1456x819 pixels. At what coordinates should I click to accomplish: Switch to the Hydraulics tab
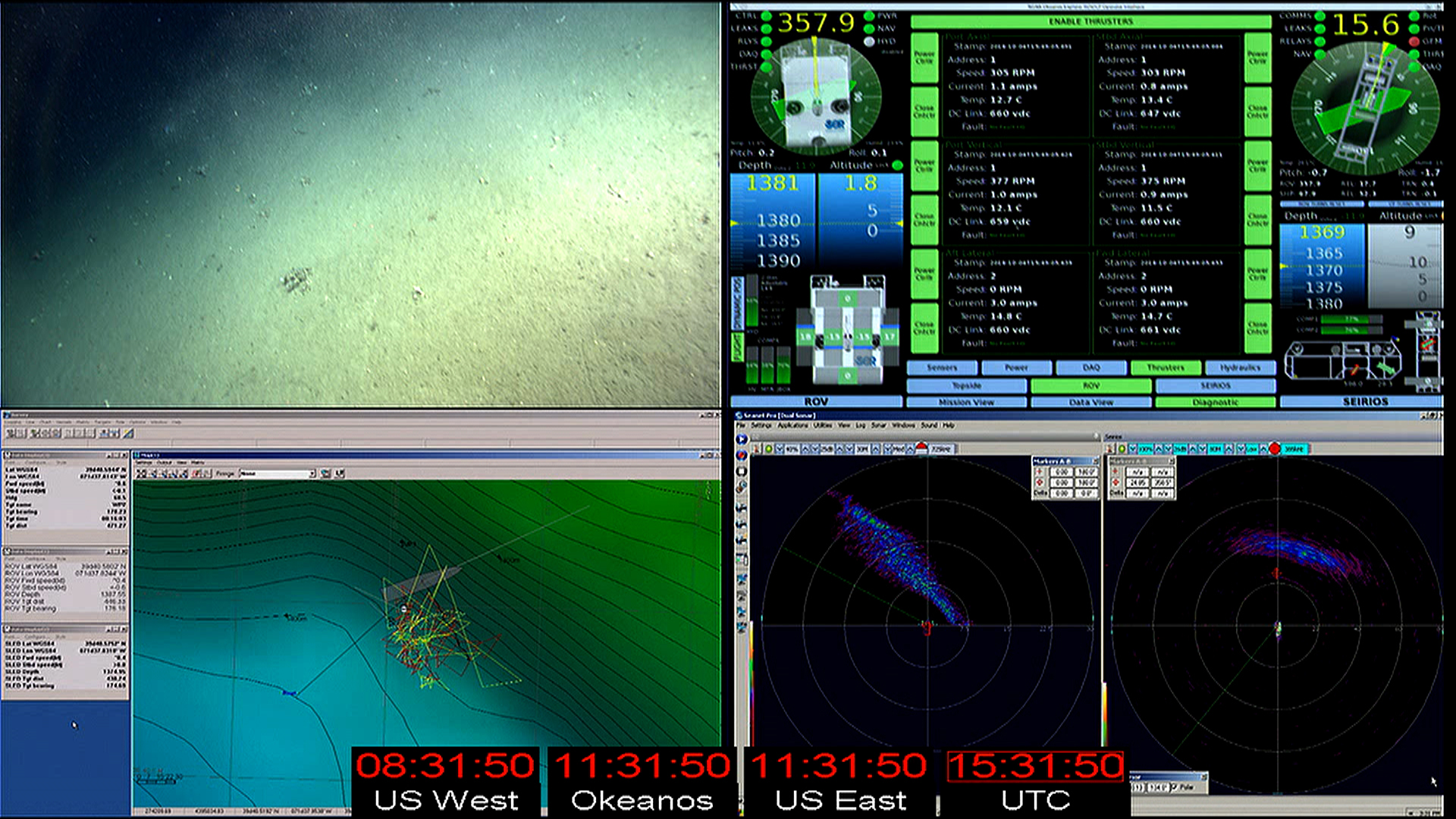[x=1239, y=368]
